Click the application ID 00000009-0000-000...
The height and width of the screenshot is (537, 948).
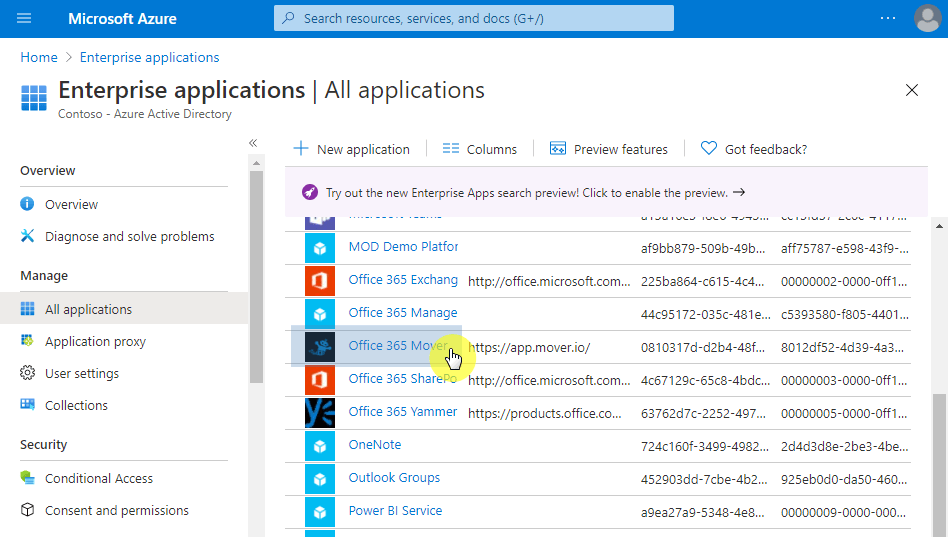point(843,512)
